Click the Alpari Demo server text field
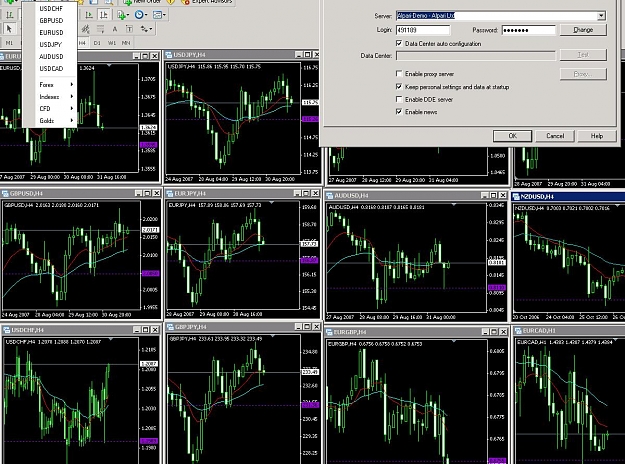Viewport: 625px width, 464px height. 496,16
